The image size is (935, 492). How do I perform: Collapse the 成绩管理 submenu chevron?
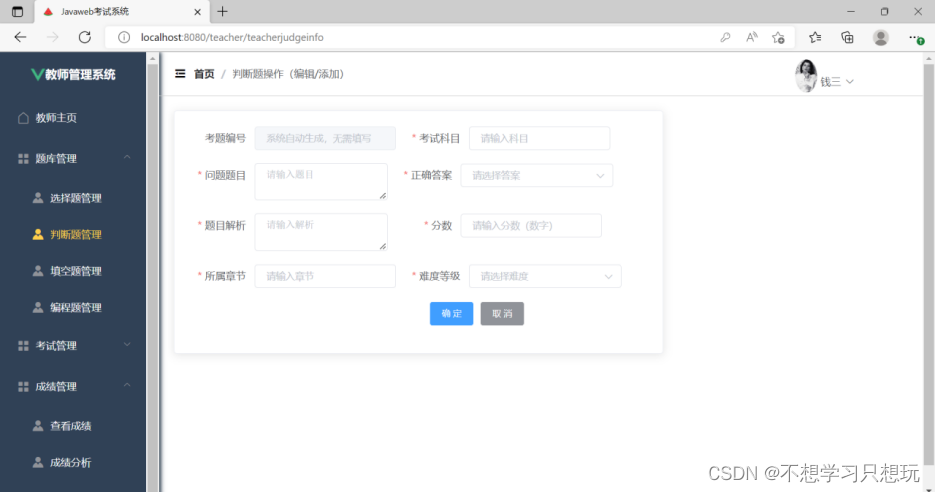pyautogui.click(x=127, y=385)
